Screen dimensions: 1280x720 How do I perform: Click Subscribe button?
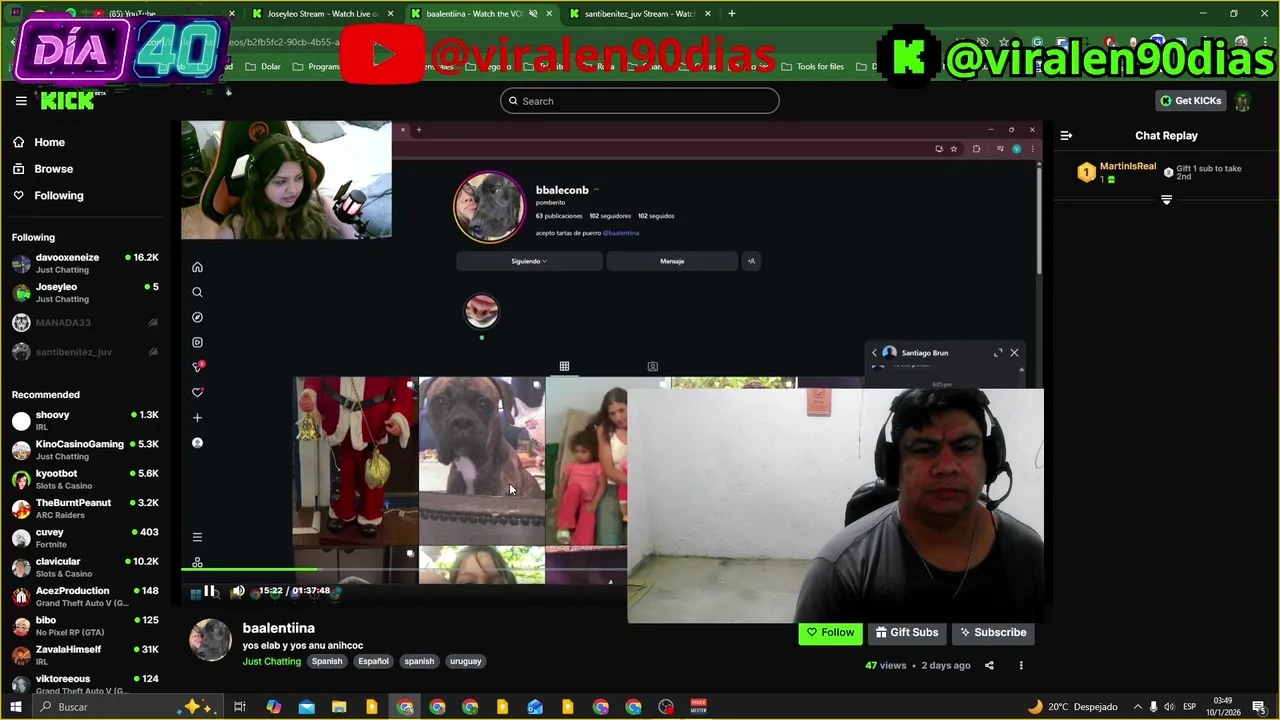pyautogui.click(x=992, y=633)
